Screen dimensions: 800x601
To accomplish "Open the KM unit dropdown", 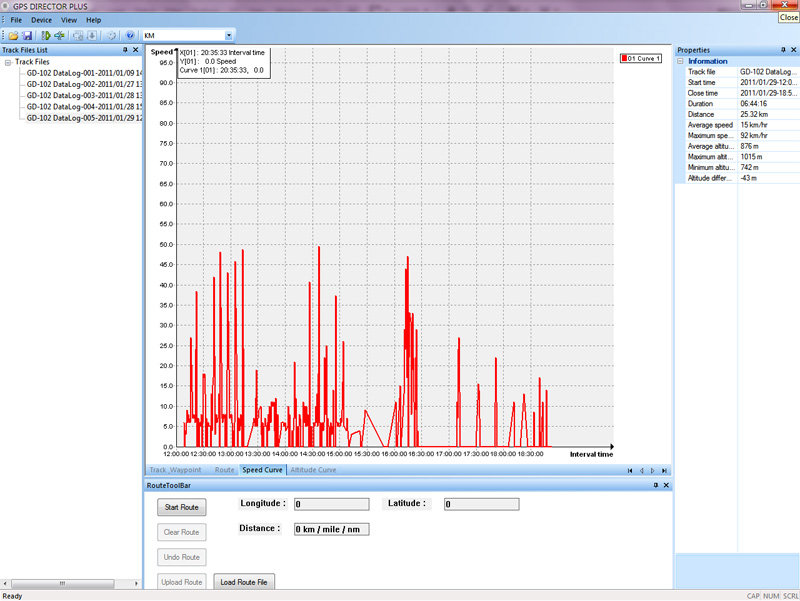I will (229, 35).
